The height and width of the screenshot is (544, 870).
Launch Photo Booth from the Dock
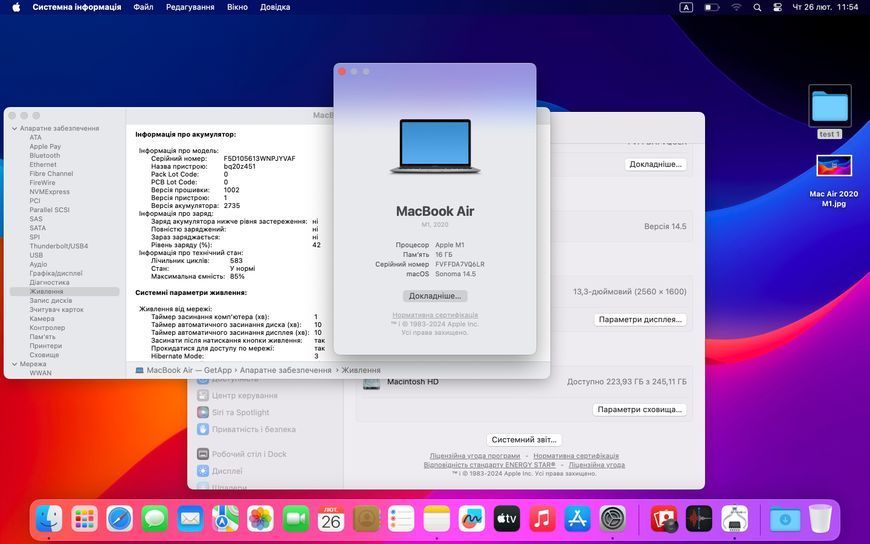click(664, 519)
